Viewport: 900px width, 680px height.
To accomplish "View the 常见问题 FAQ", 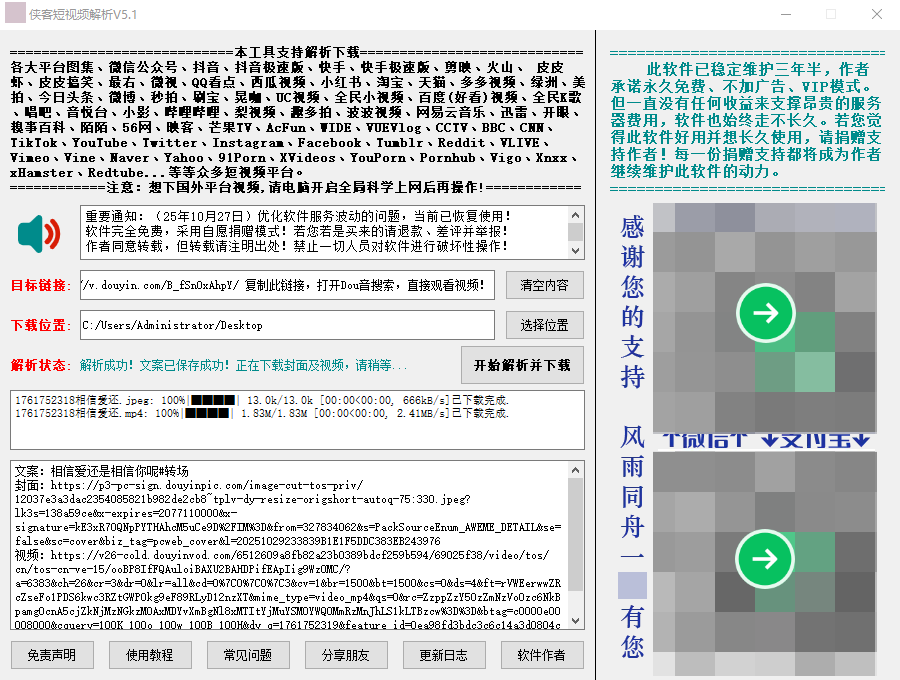I will click(248, 655).
